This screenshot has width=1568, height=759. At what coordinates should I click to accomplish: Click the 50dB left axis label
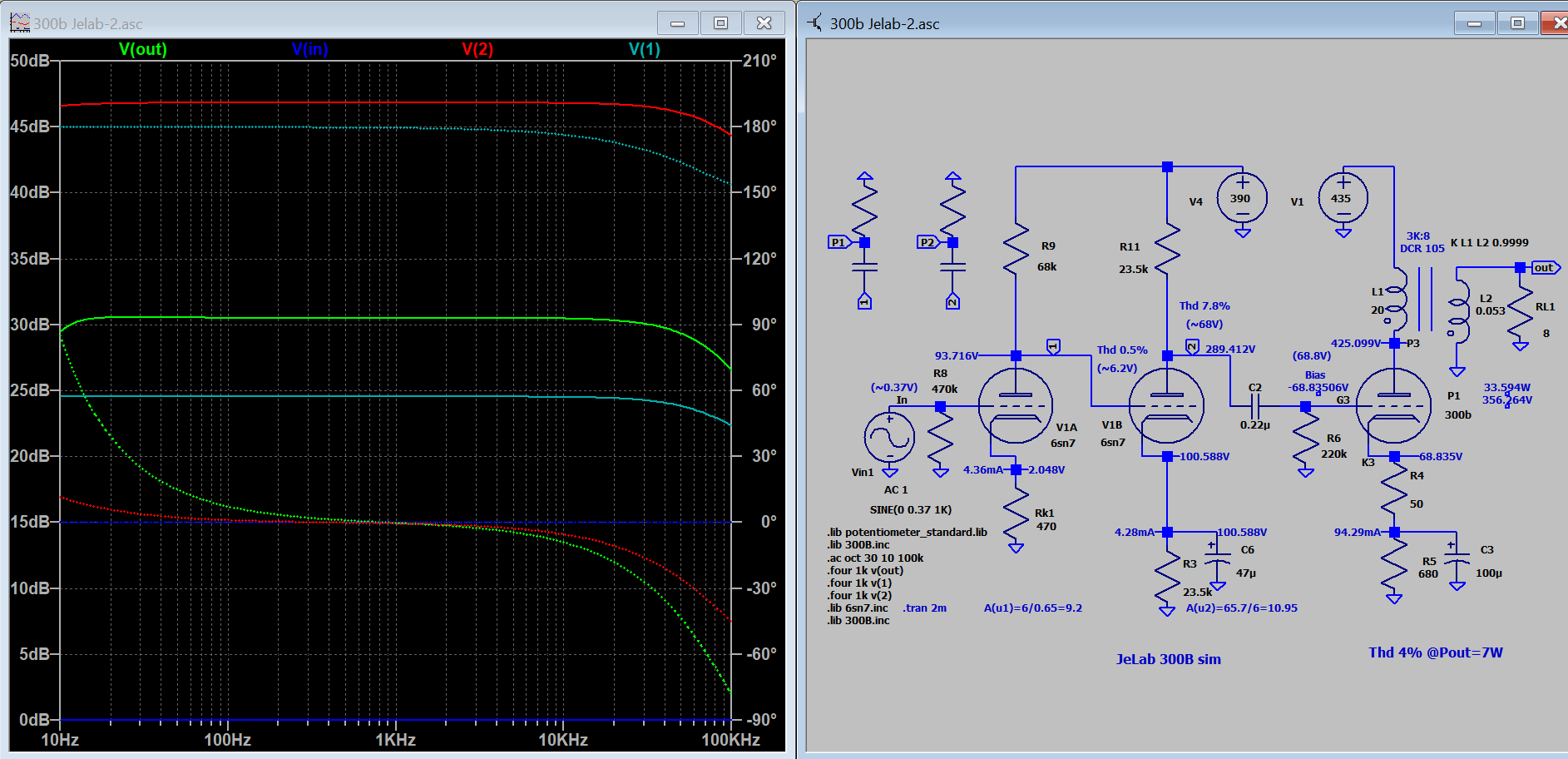click(30, 61)
